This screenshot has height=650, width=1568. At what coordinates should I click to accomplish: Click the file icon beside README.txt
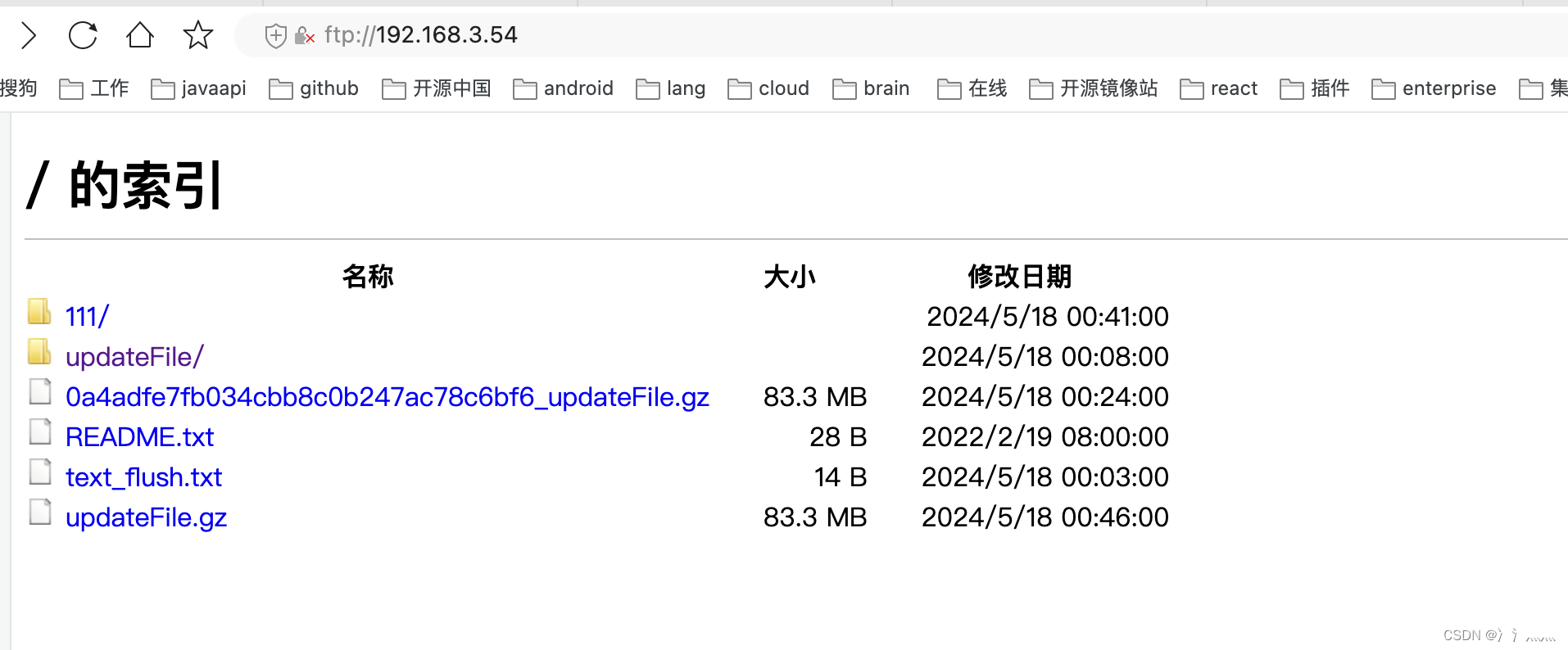[39, 431]
